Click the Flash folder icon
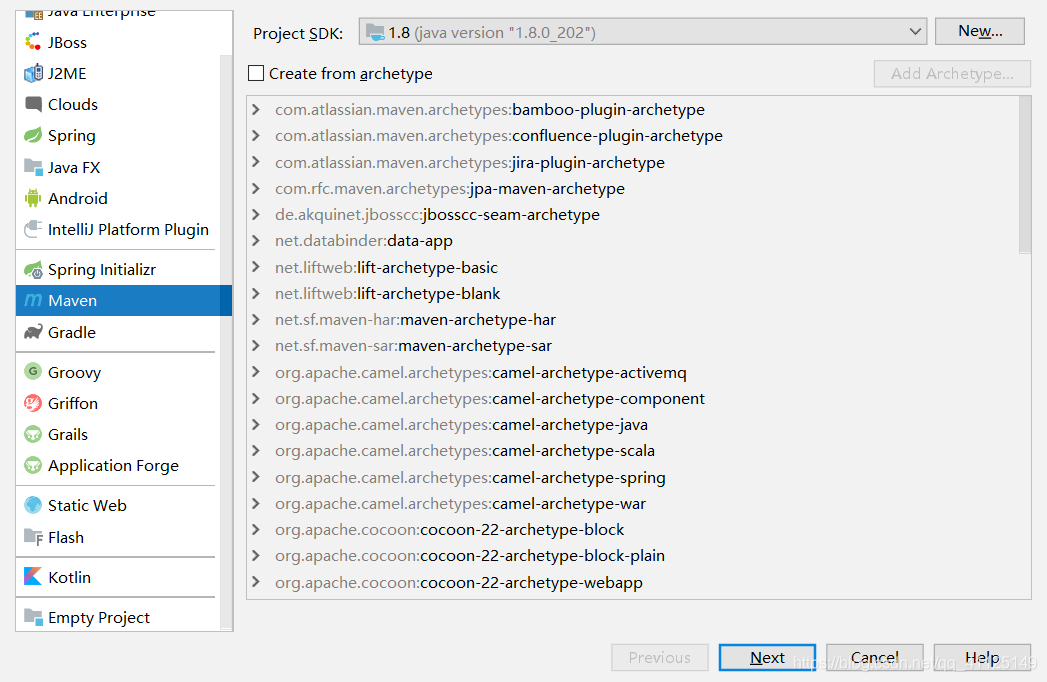 tap(33, 537)
